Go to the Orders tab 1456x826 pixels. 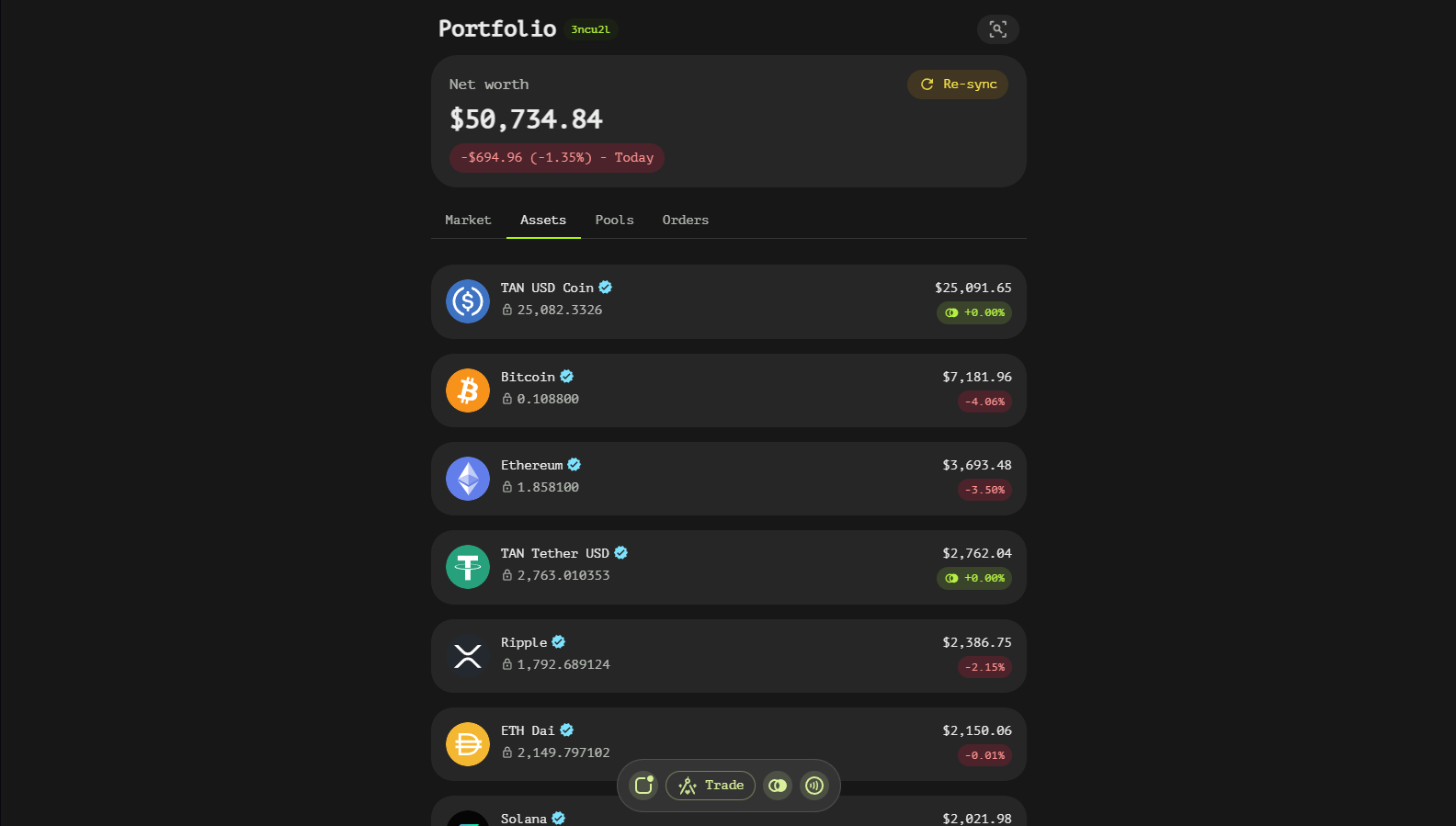pyautogui.click(x=685, y=221)
